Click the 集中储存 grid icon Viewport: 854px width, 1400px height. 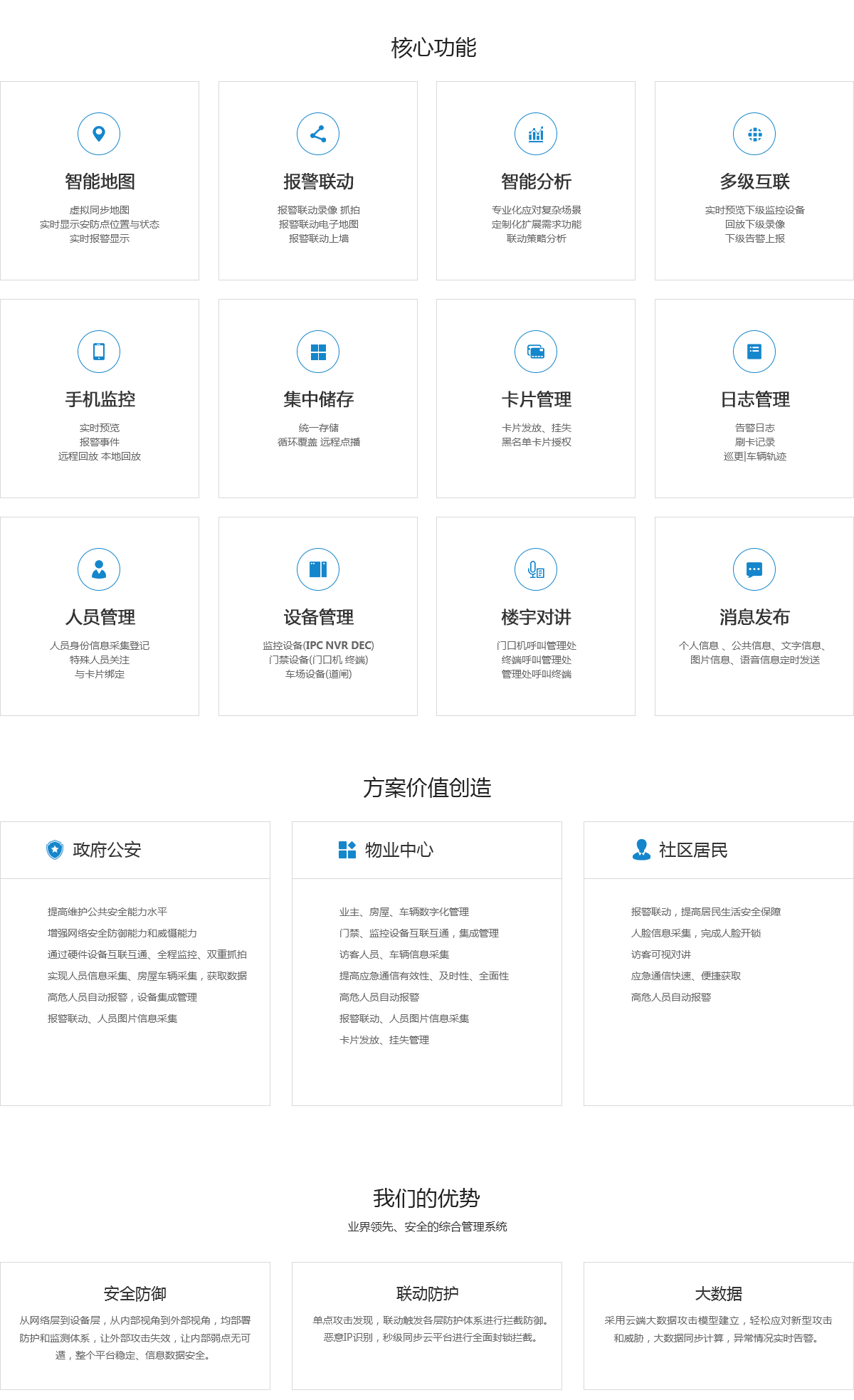pos(318,352)
